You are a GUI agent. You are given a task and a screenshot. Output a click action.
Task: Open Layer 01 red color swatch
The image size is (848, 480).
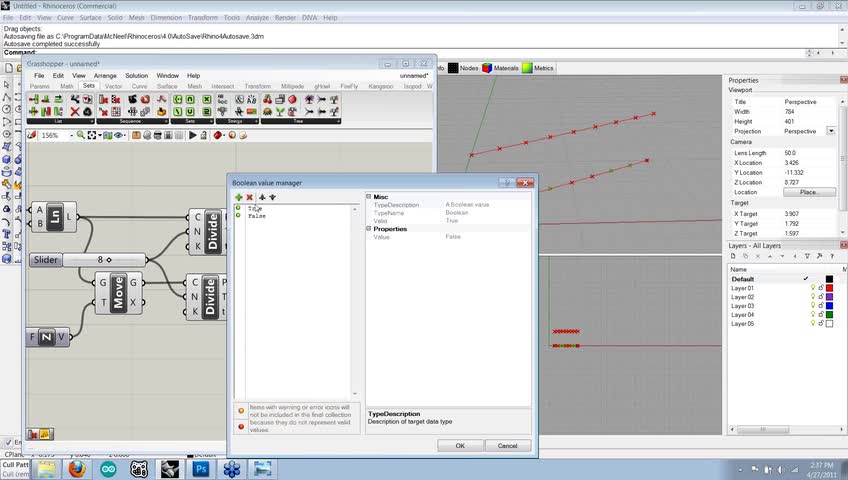coord(829,288)
